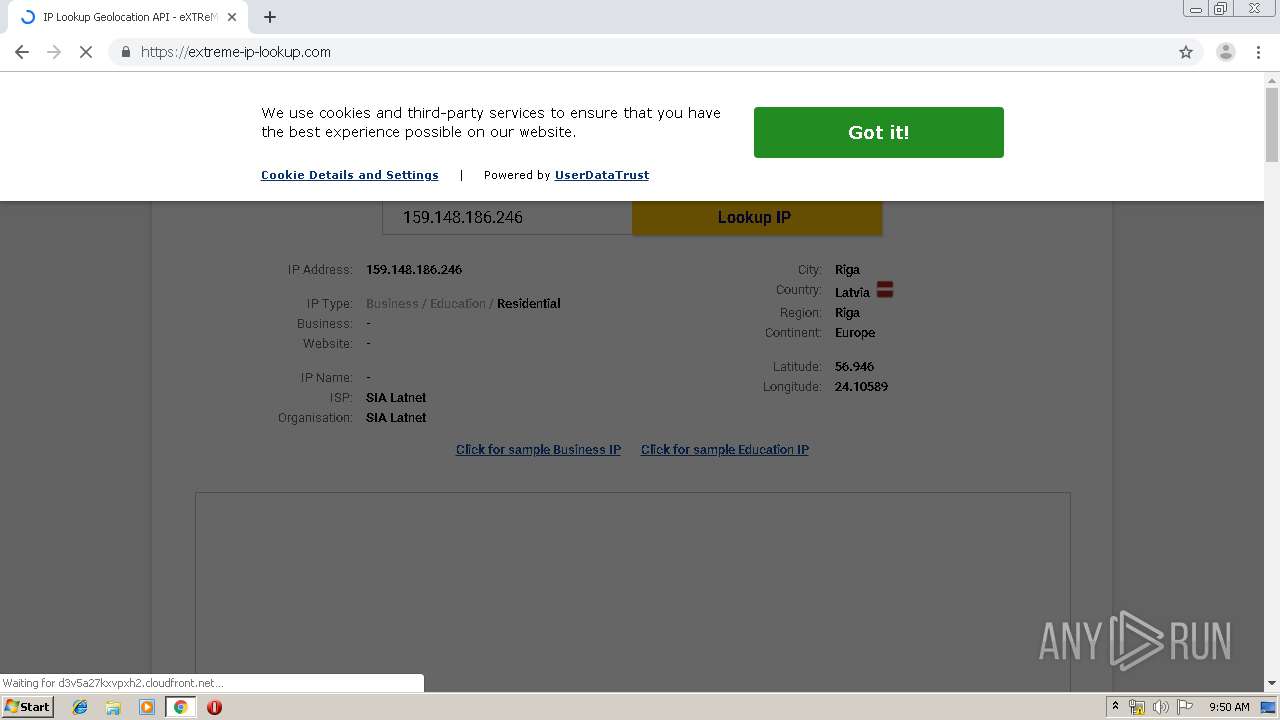Click the Continent value Europe
The image size is (1280, 720).
pyautogui.click(x=855, y=333)
